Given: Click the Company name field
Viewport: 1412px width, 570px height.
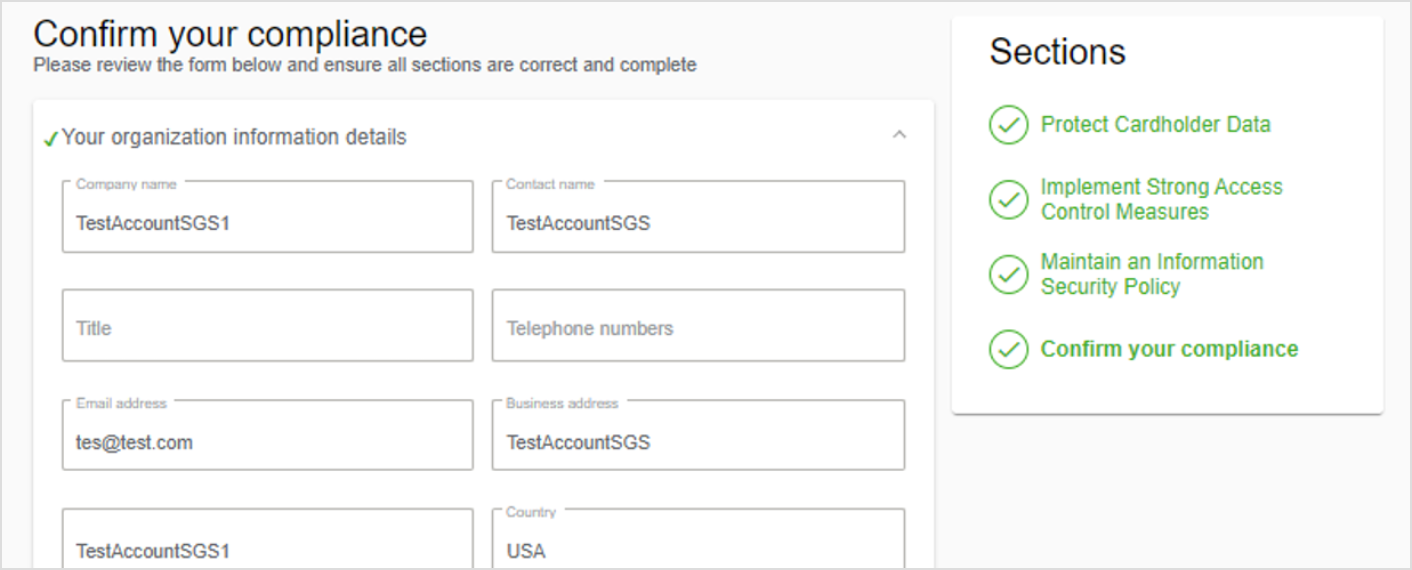Looking at the screenshot, I should 267,216.
